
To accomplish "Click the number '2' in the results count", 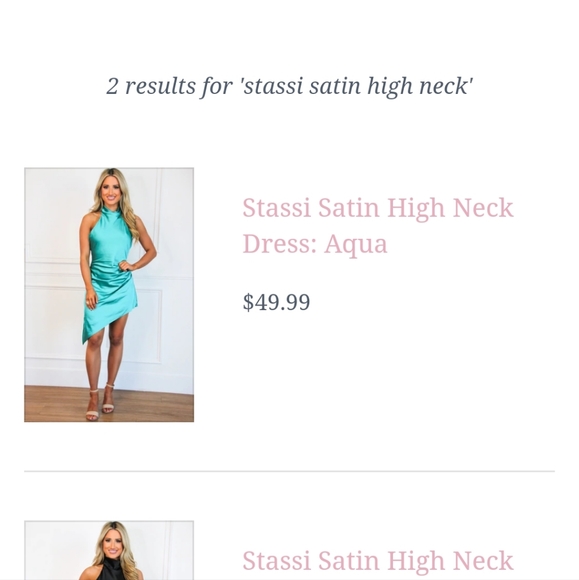I will click(112, 86).
